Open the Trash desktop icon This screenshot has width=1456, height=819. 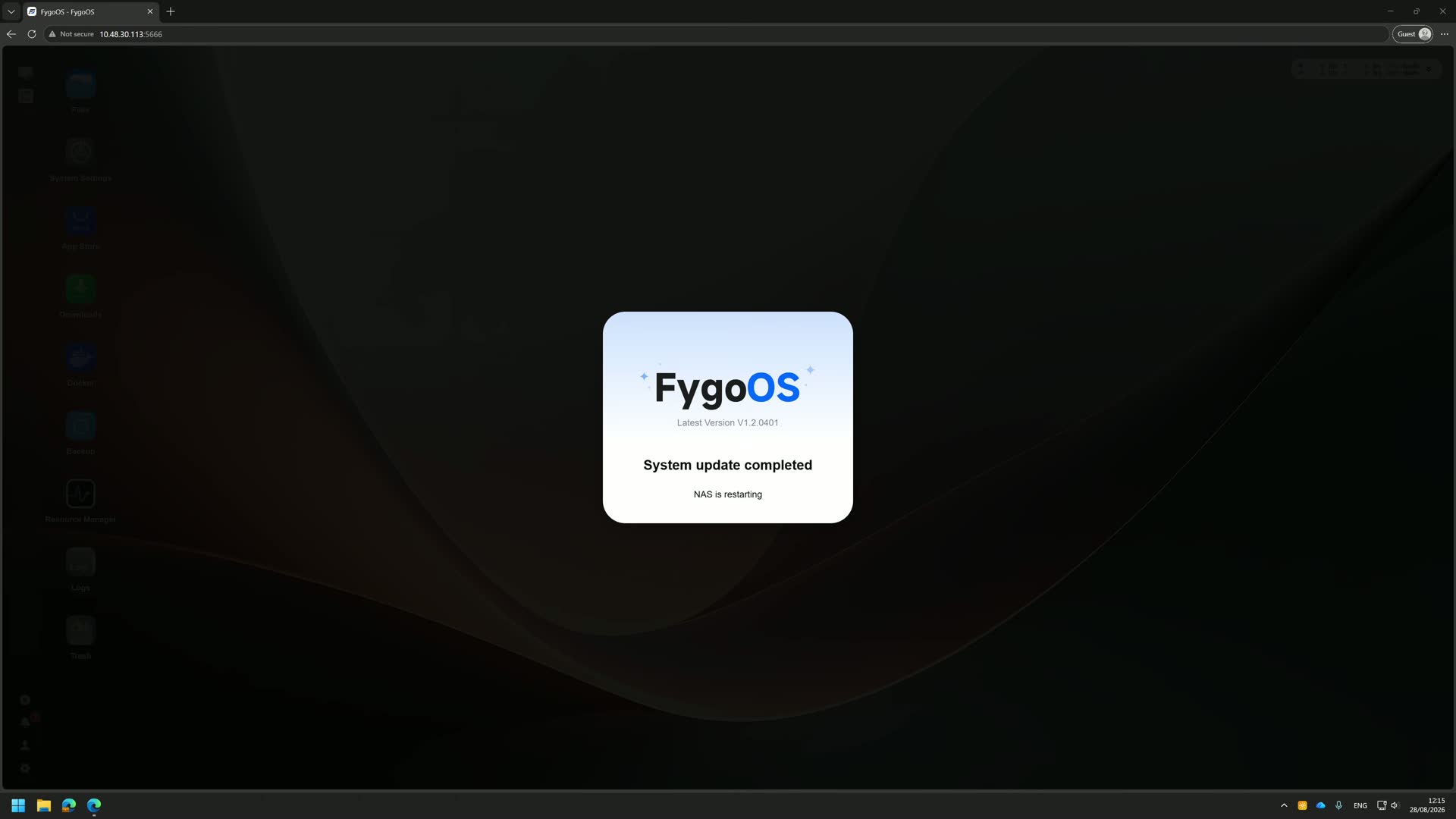pyautogui.click(x=80, y=630)
